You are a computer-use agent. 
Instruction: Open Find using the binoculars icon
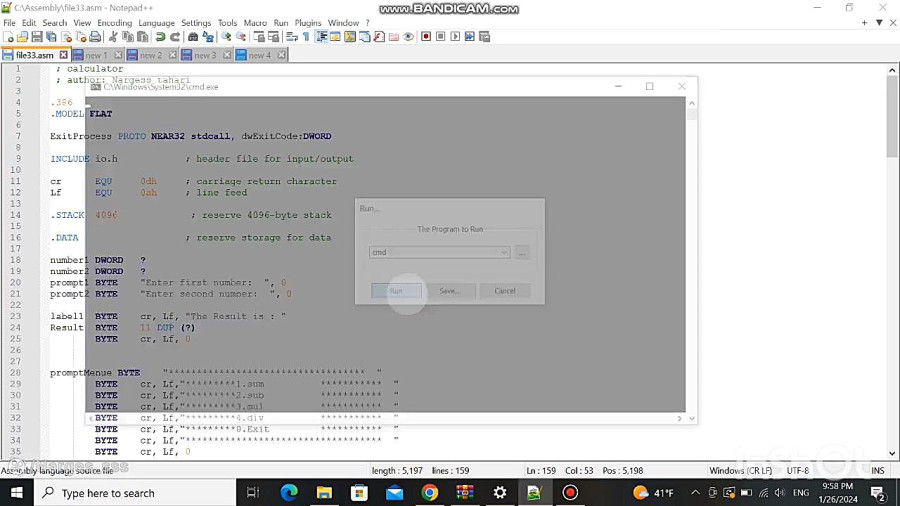coord(193,37)
